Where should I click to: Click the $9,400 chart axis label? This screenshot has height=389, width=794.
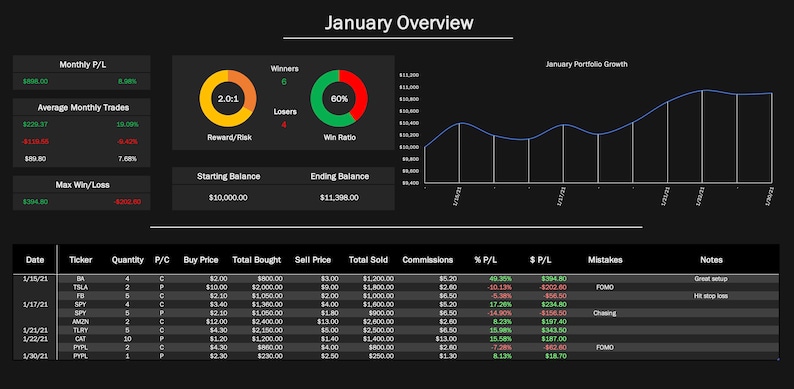tap(409, 183)
